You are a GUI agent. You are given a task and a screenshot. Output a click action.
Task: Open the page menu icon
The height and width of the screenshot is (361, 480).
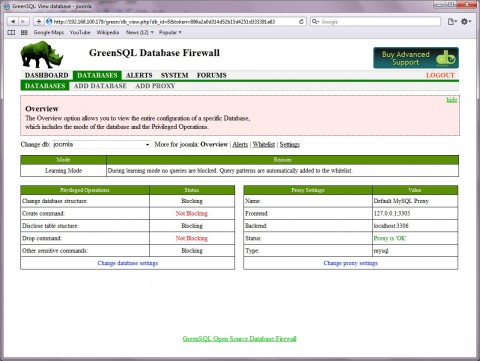[x=451, y=21]
